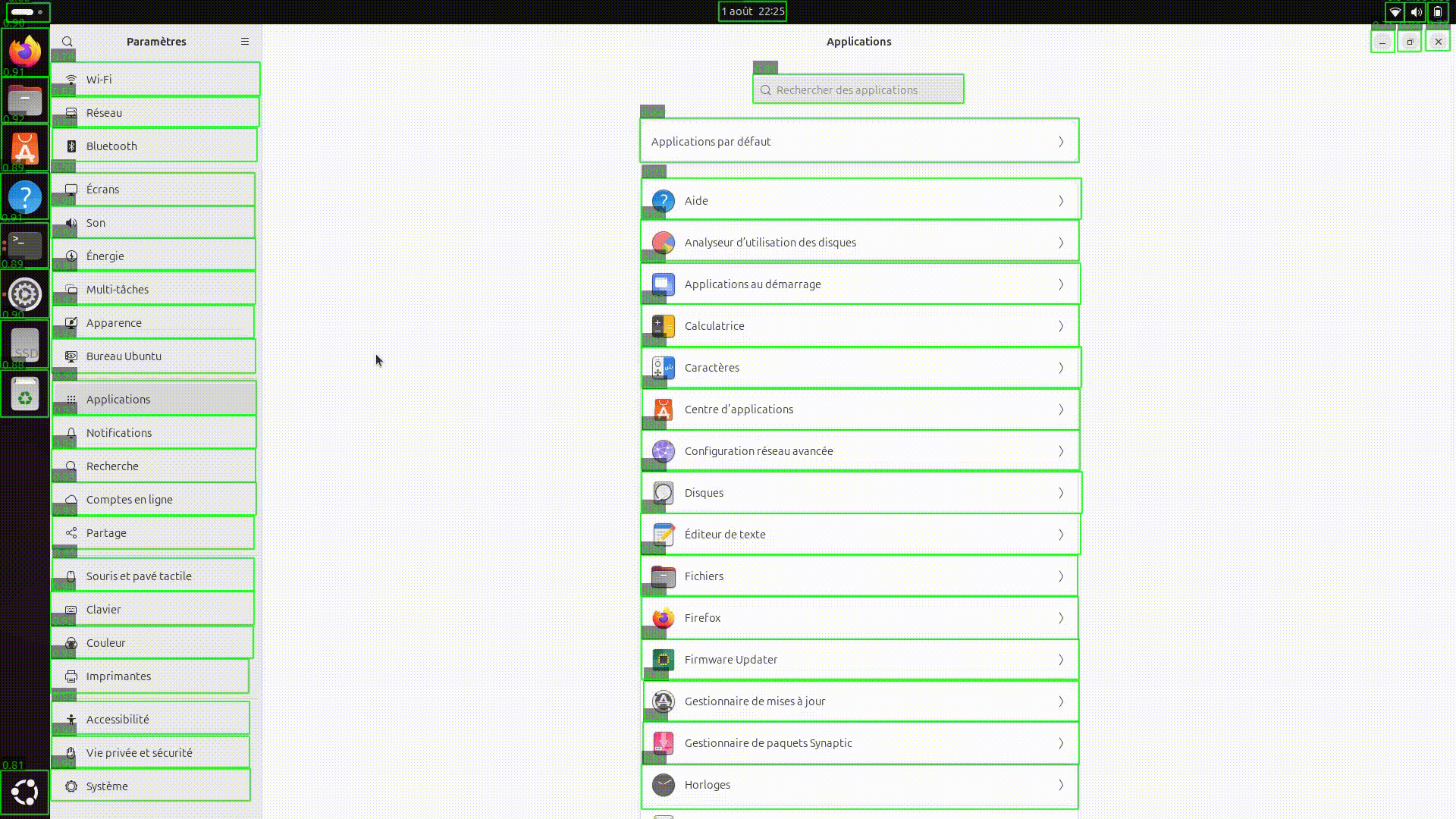Click the Calculatrice app icon
Screen dimensions: 1456x819
(663, 326)
